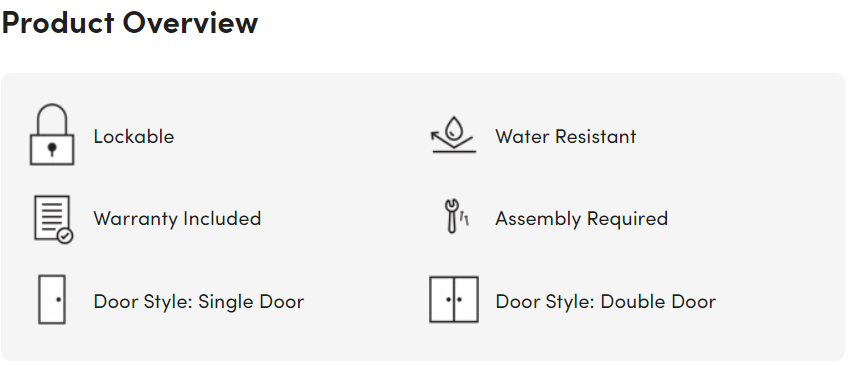Click the Warranty Included document icon
The width and height of the screenshot is (865, 365).
click(x=54, y=219)
